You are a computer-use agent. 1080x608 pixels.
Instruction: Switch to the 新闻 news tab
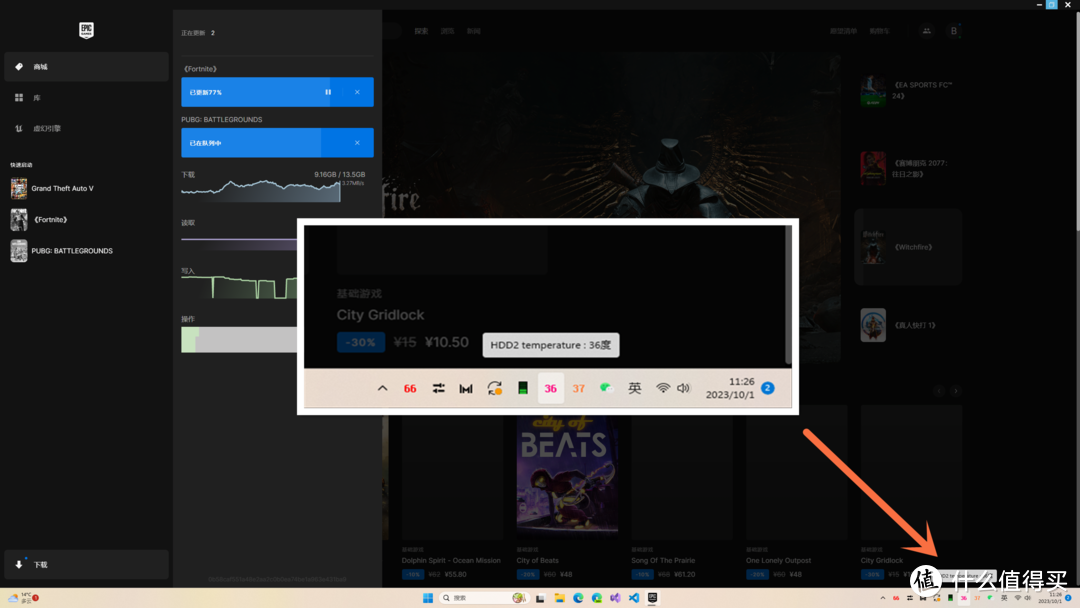[474, 31]
